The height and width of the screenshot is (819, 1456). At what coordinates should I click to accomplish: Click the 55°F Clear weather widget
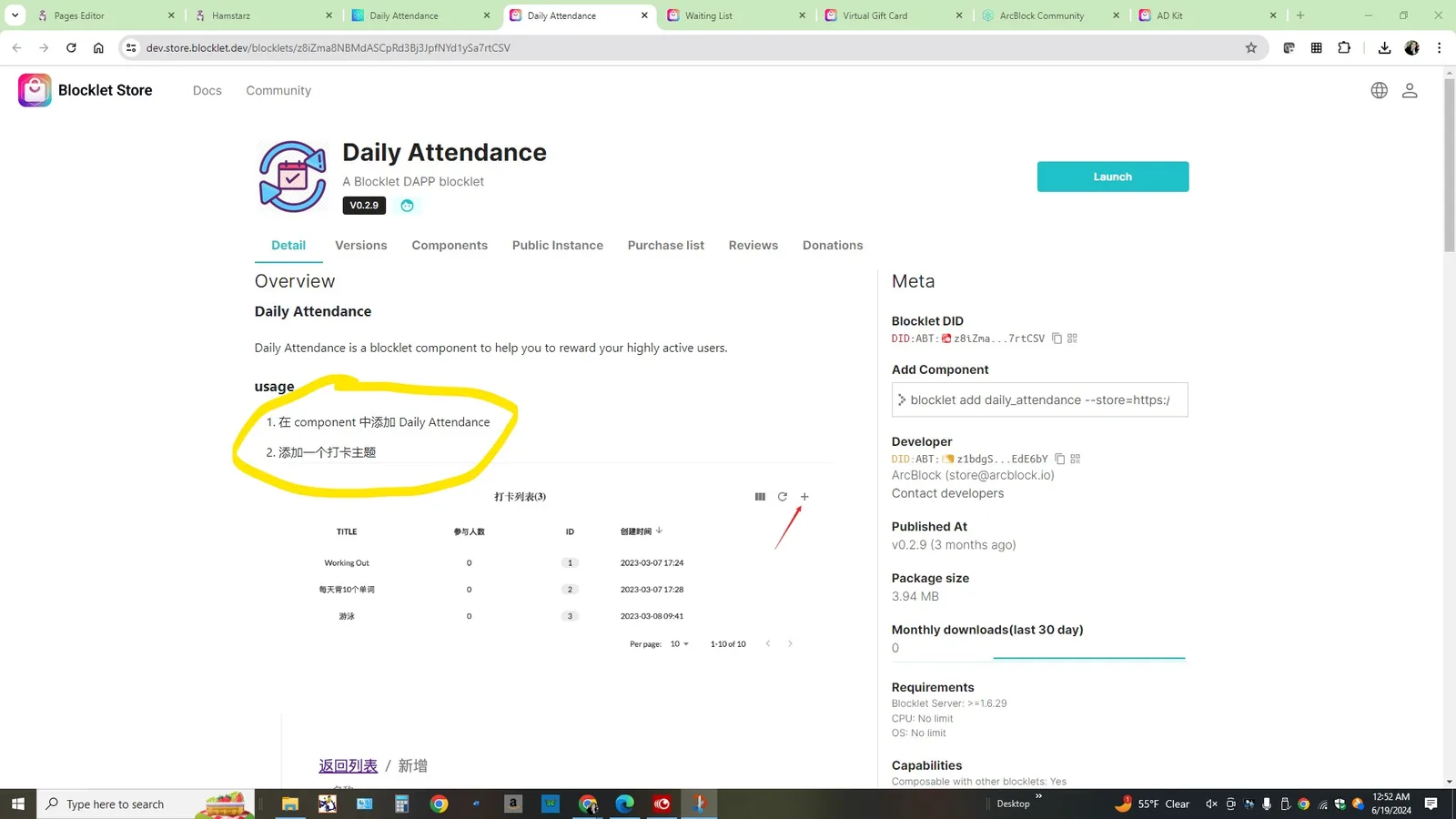click(x=1152, y=804)
